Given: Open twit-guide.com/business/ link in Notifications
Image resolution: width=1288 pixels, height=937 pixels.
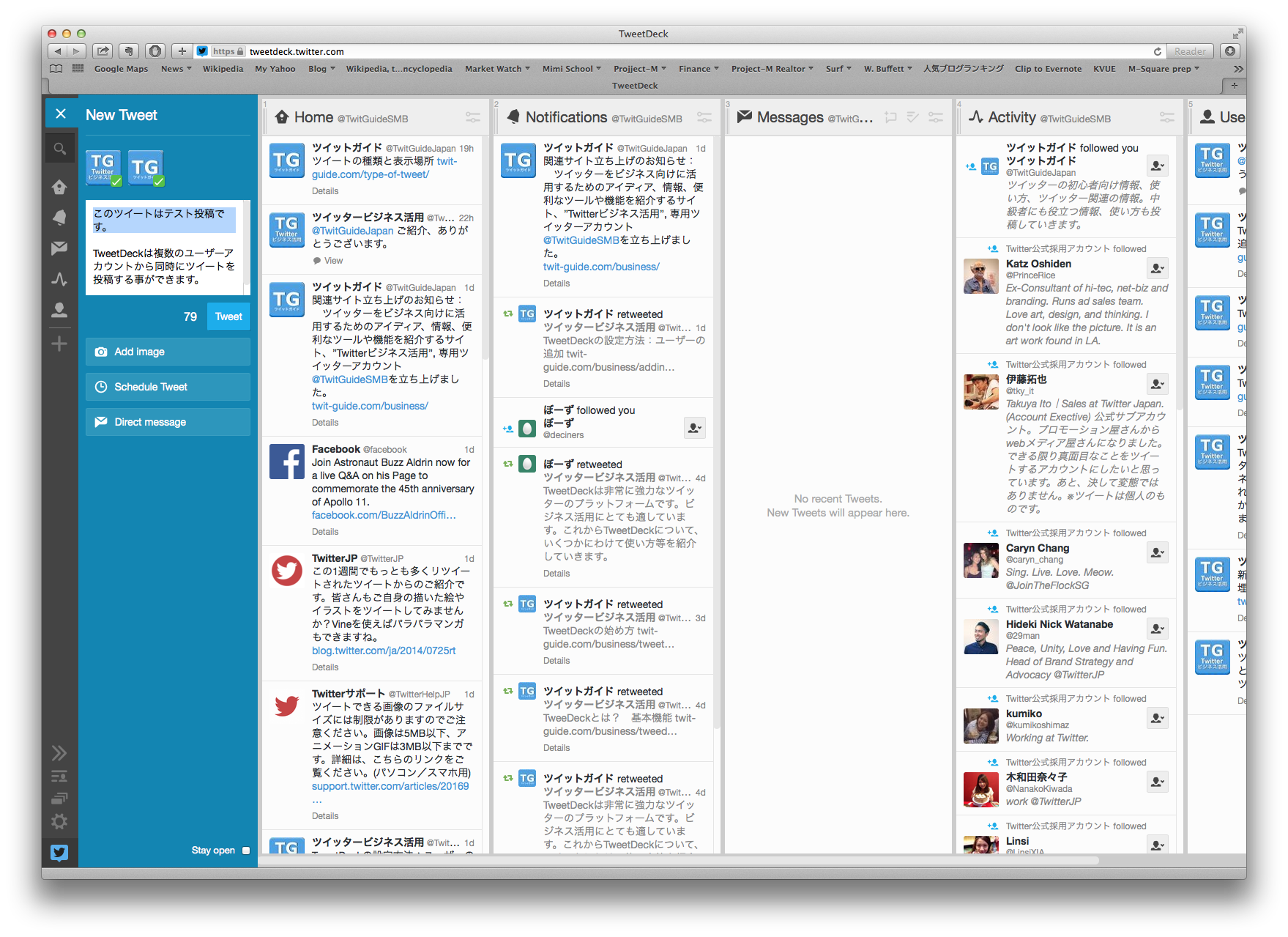Looking at the screenshot, I should coord(601,267).
